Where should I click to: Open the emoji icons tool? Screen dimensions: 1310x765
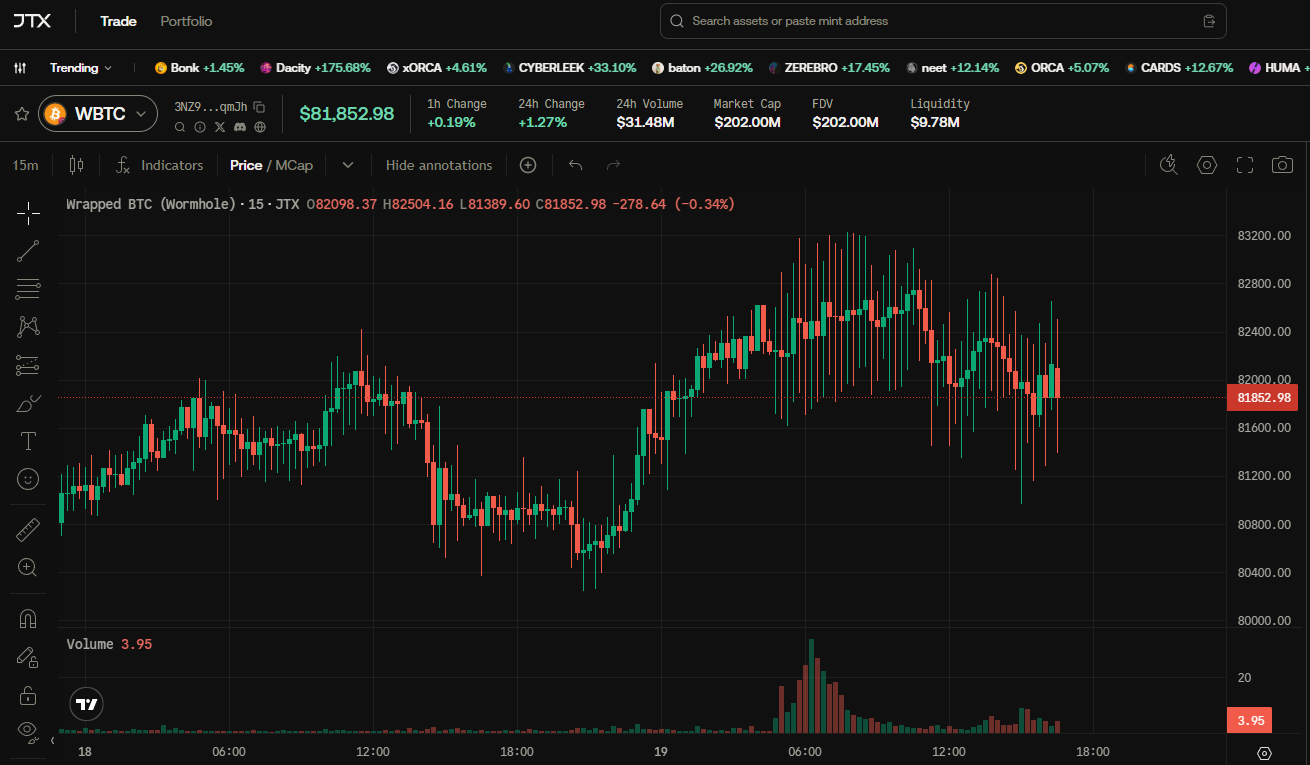[x=28, y=479]
